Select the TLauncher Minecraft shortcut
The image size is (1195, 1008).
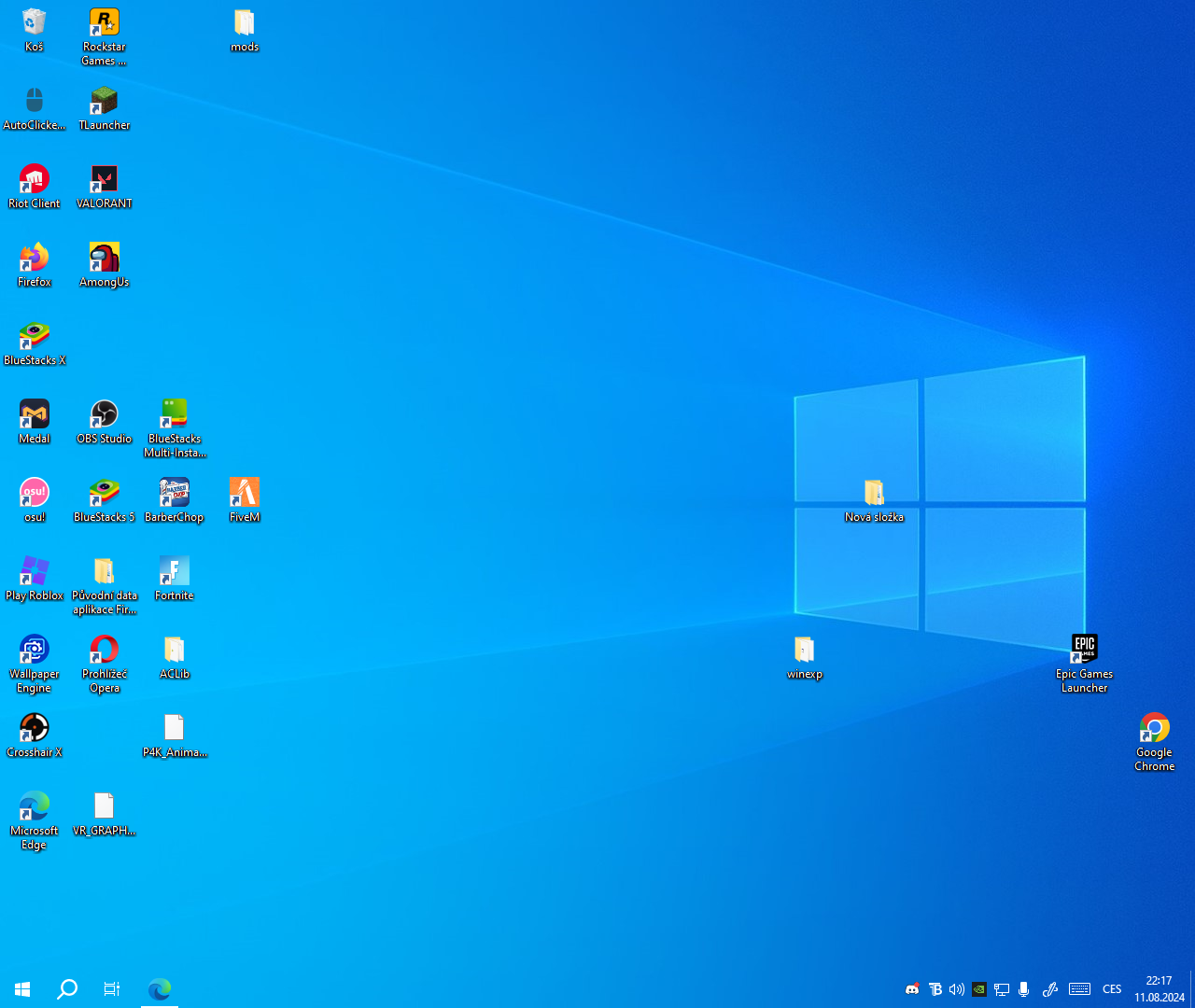[x=105, y=108]
